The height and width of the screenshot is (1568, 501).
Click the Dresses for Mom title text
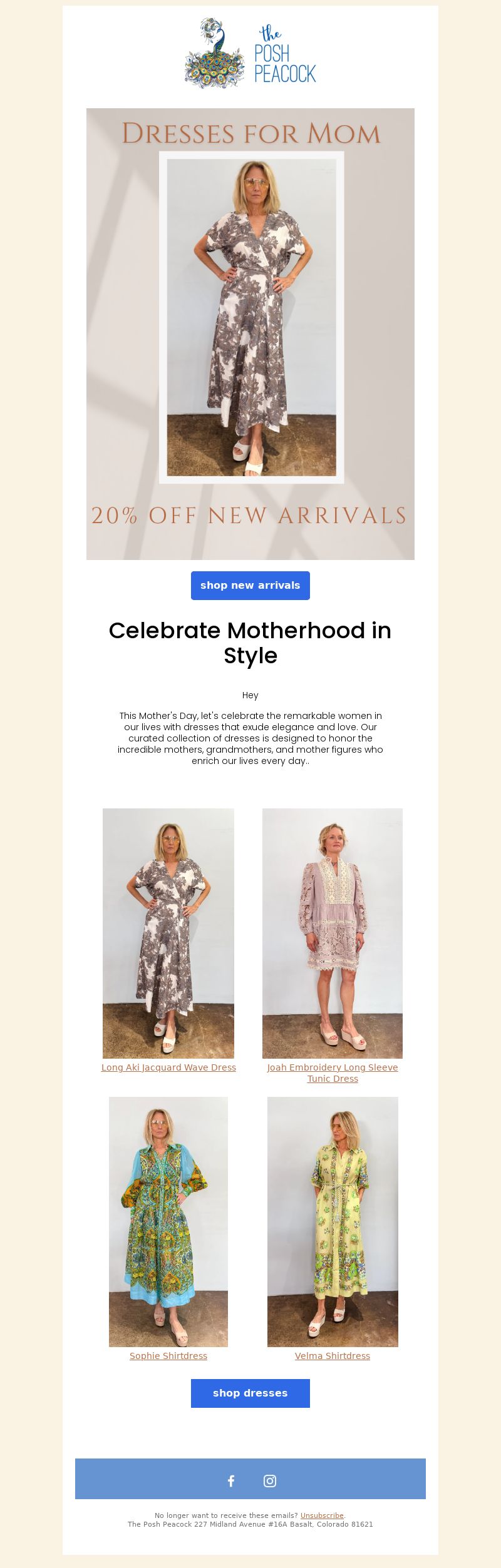(251, 133)
